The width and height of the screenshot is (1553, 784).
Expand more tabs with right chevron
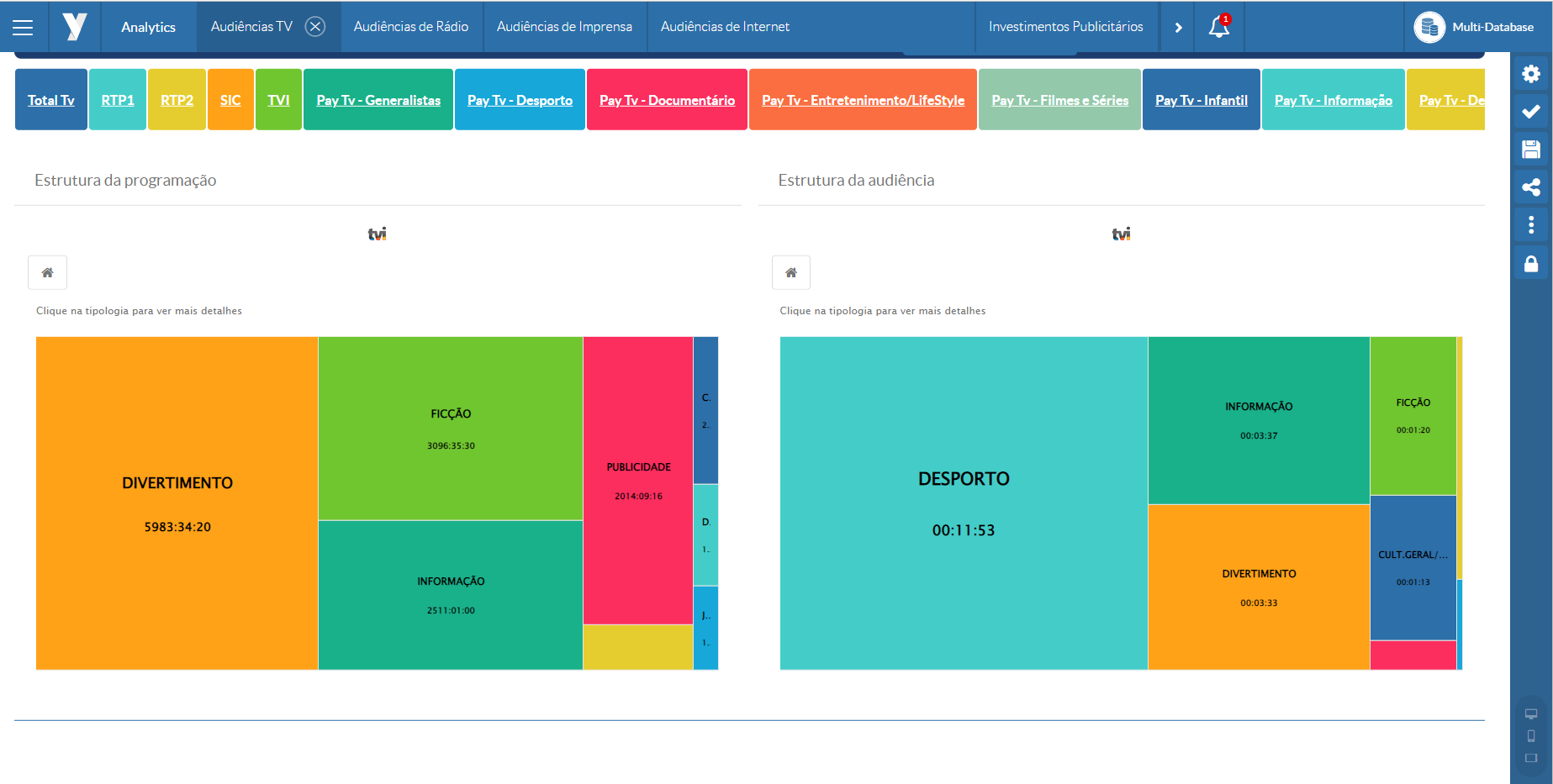(1178, 27)
